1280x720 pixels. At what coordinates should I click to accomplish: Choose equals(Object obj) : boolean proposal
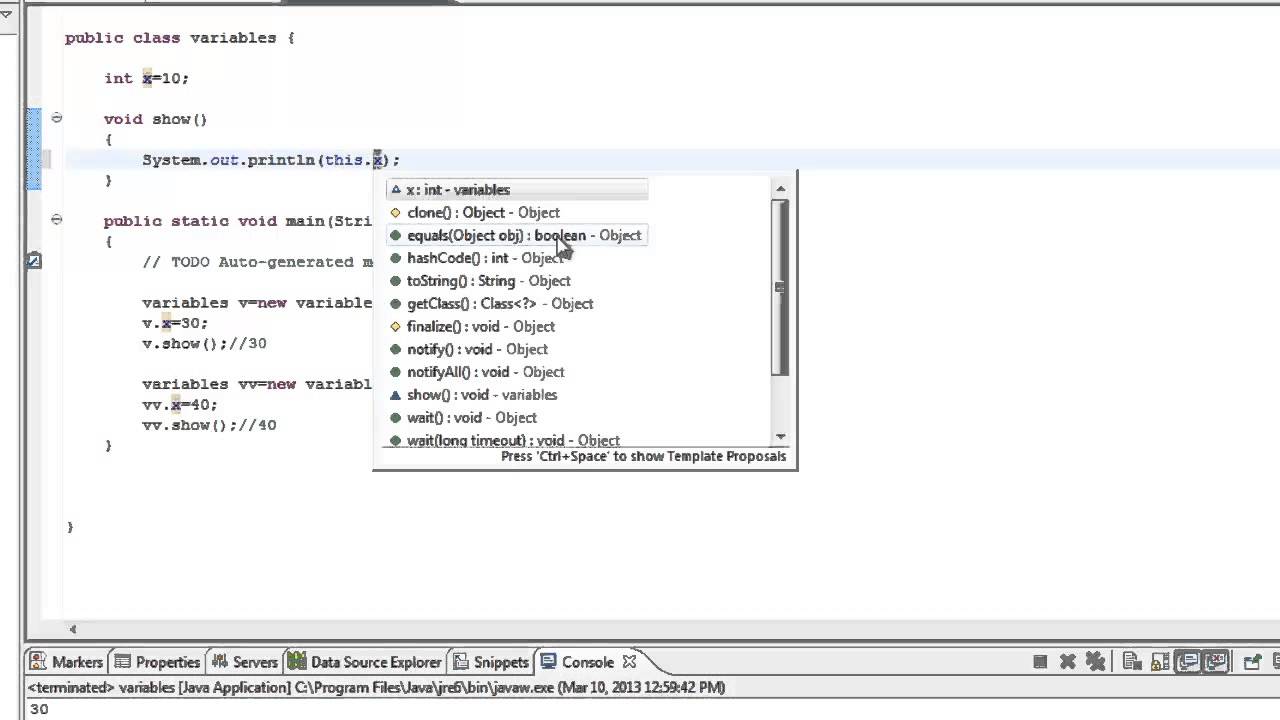coord(517,235)
